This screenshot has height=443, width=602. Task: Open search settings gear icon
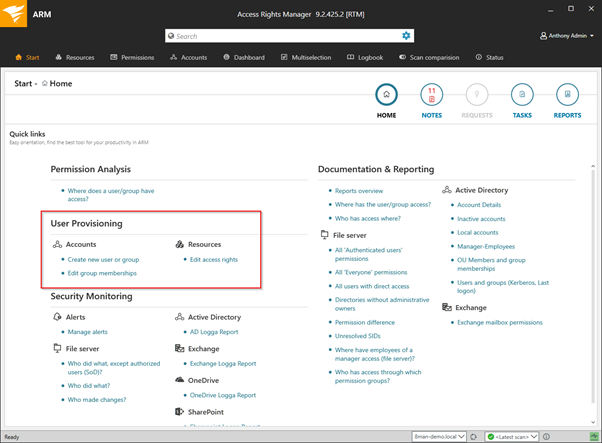406,36
